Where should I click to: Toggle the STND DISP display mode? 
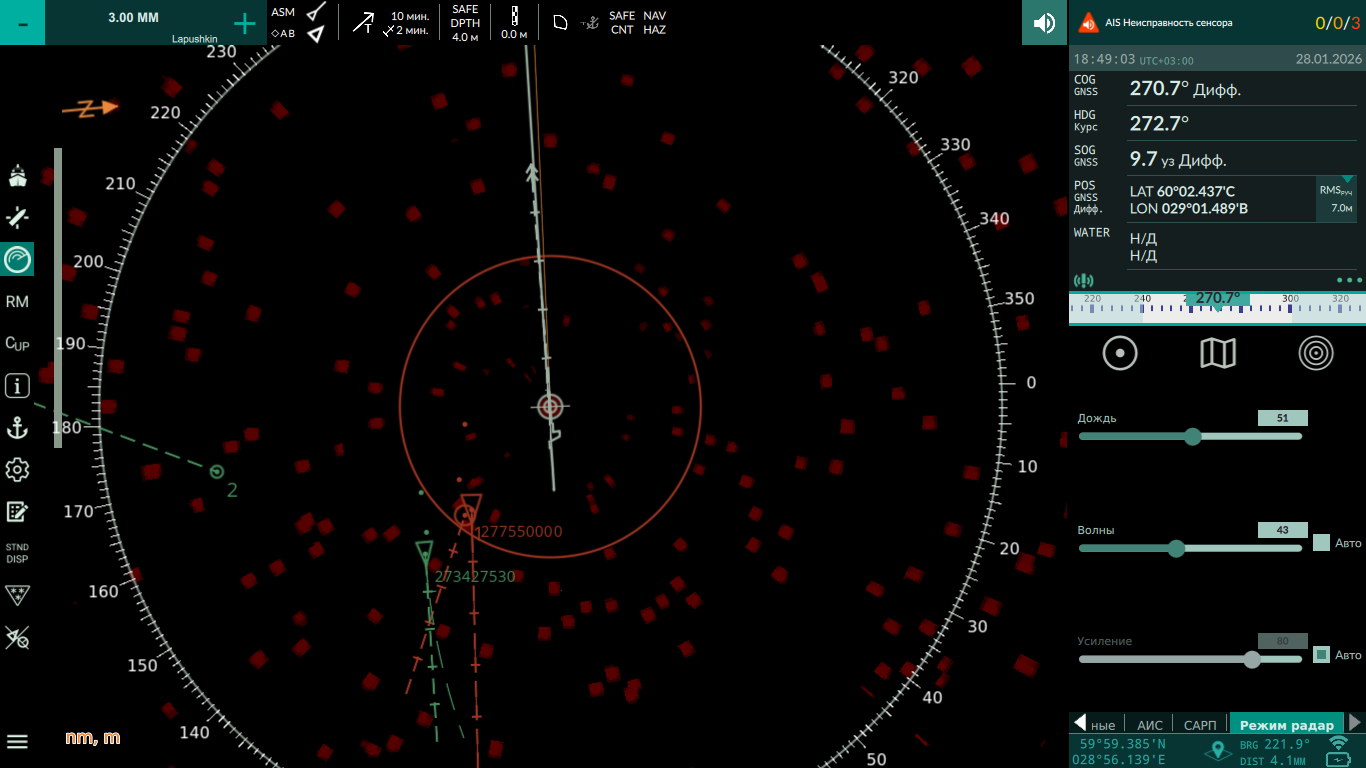point(17,553)
